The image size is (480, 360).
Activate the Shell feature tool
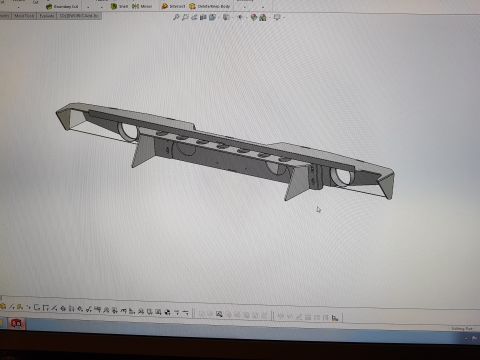(119, 6)
